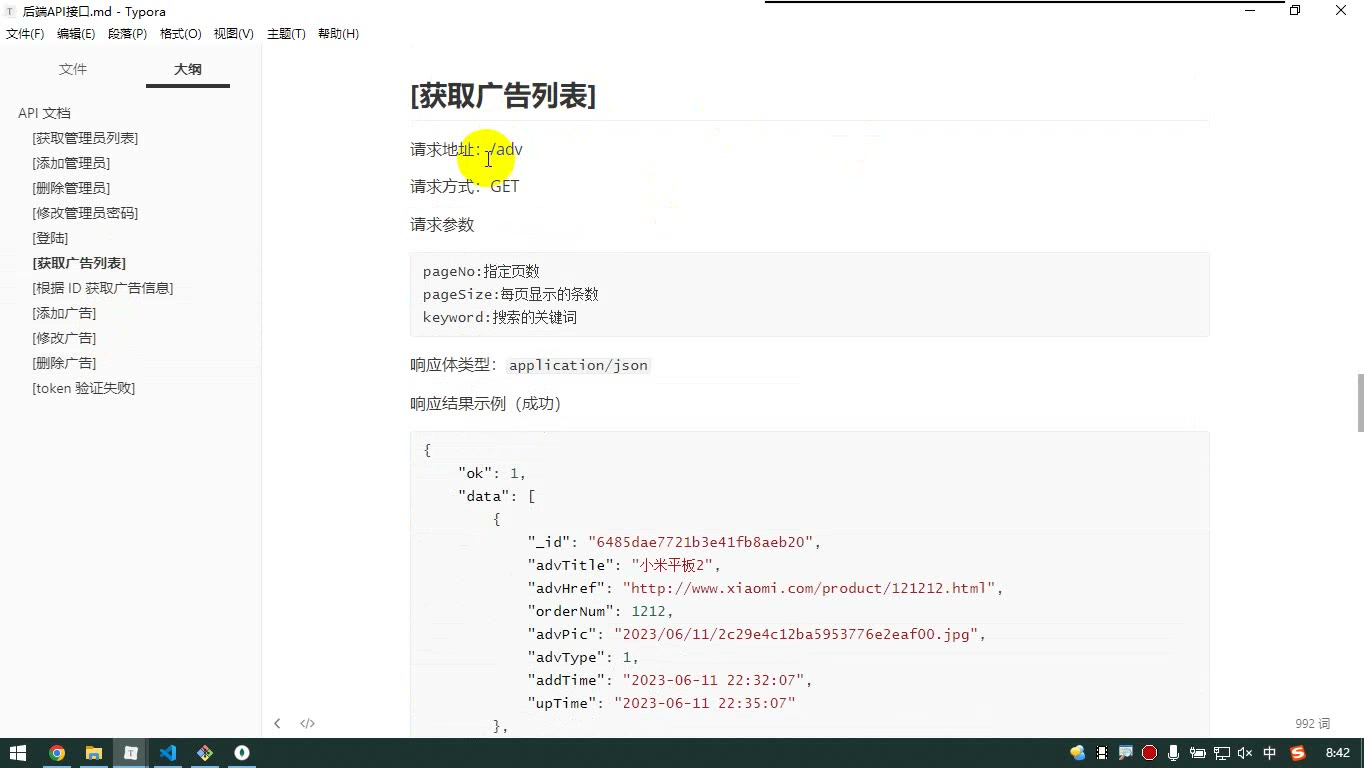Screen dimensions: 1364x768
Task: Jump to [删除广告] outline entry
Action: (64, 363)
